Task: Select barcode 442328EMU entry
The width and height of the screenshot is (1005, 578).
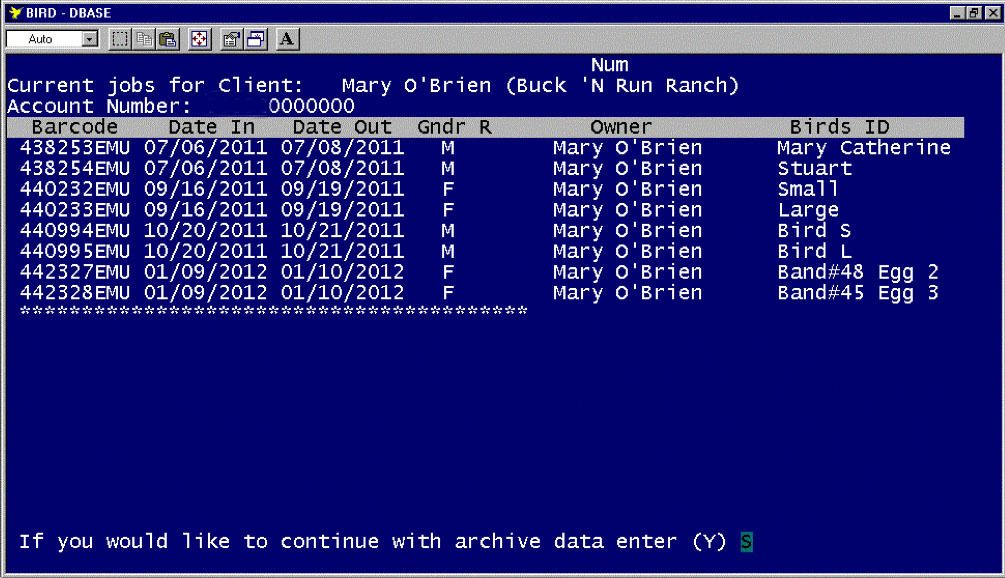Action: (x=75, y=293)
